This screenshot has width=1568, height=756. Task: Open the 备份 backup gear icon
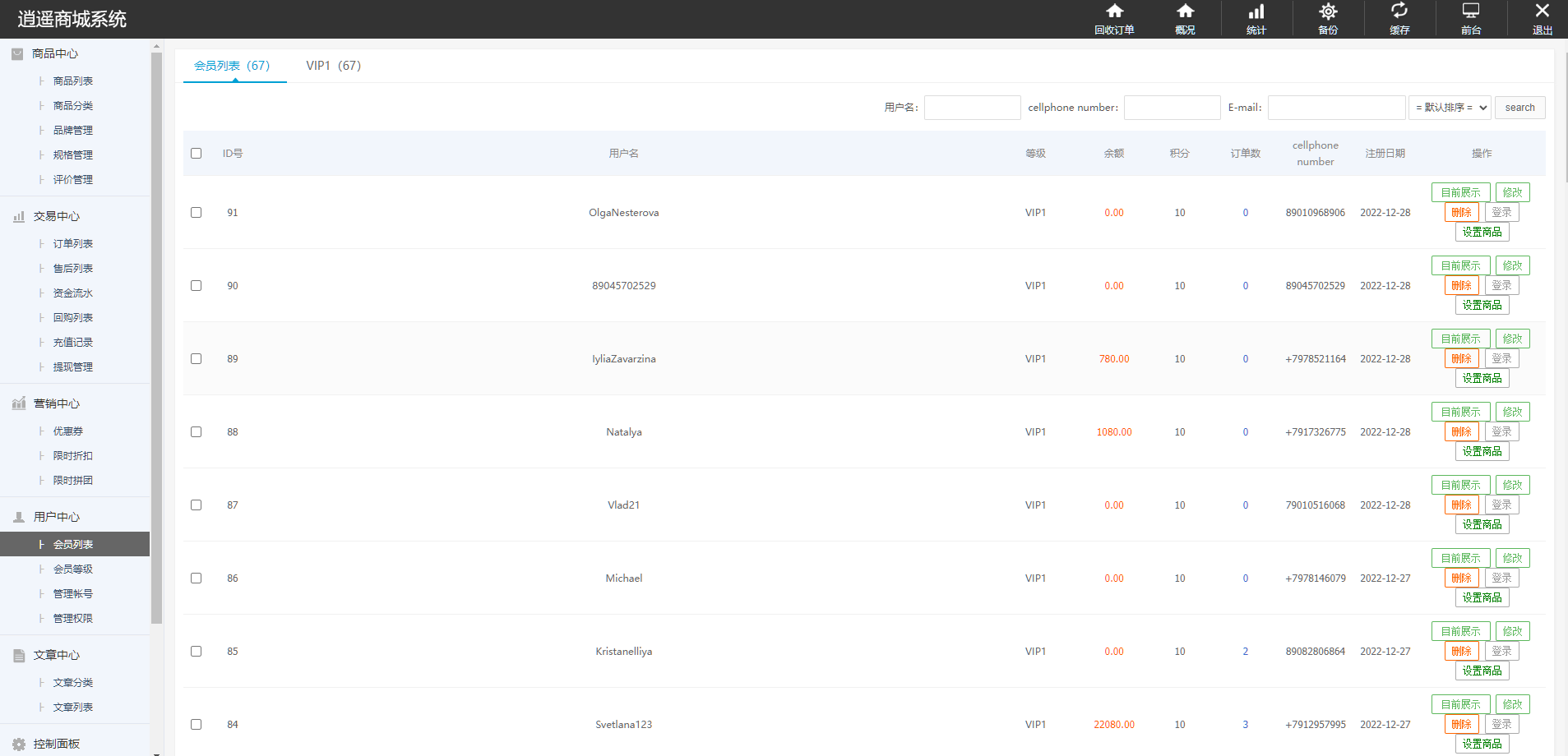click(x=1328, y=12)
